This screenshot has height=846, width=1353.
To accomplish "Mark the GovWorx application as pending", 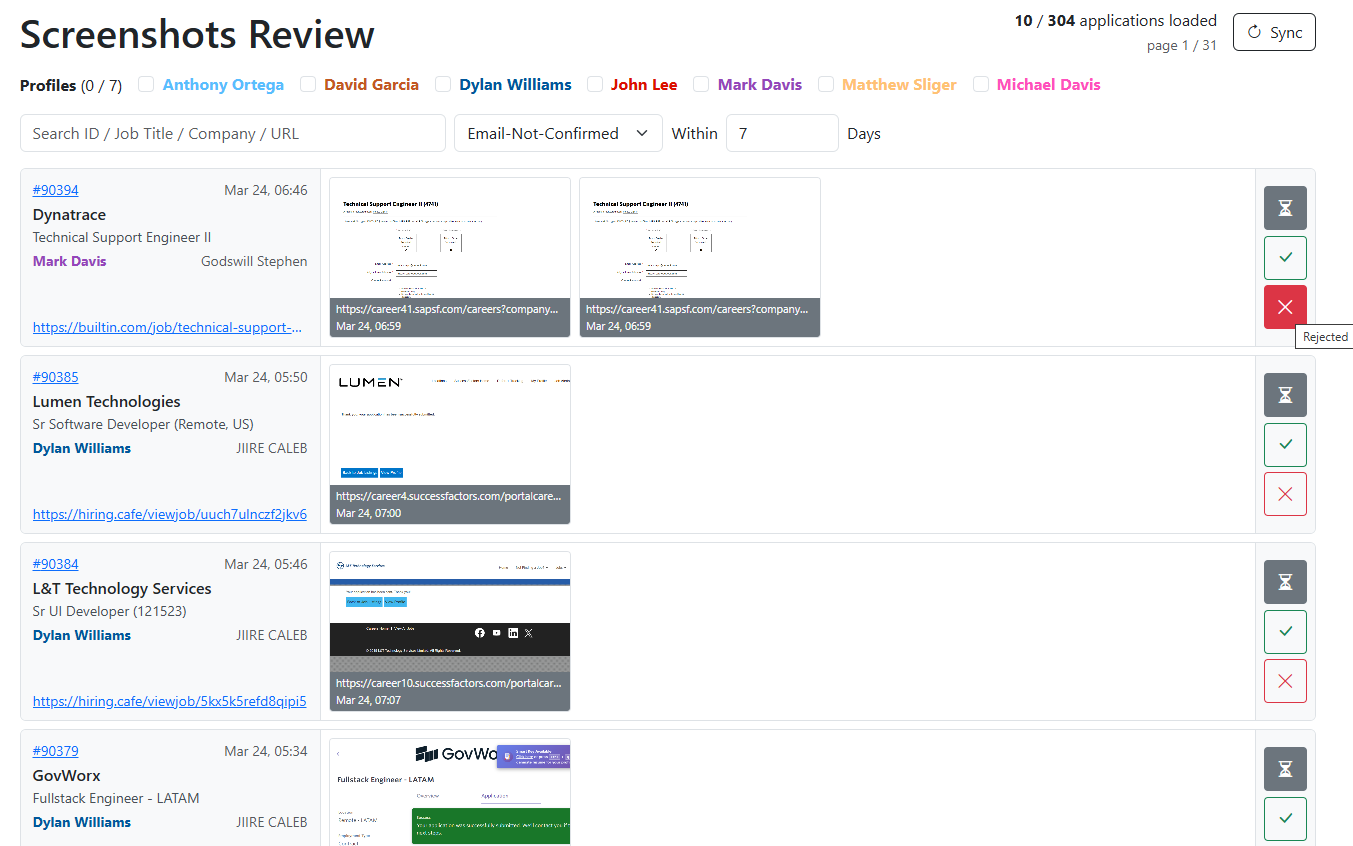I will point(1285,769).
